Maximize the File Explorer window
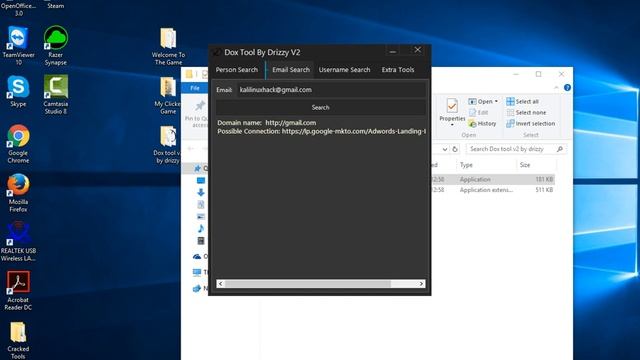 [x=538, y=74]
